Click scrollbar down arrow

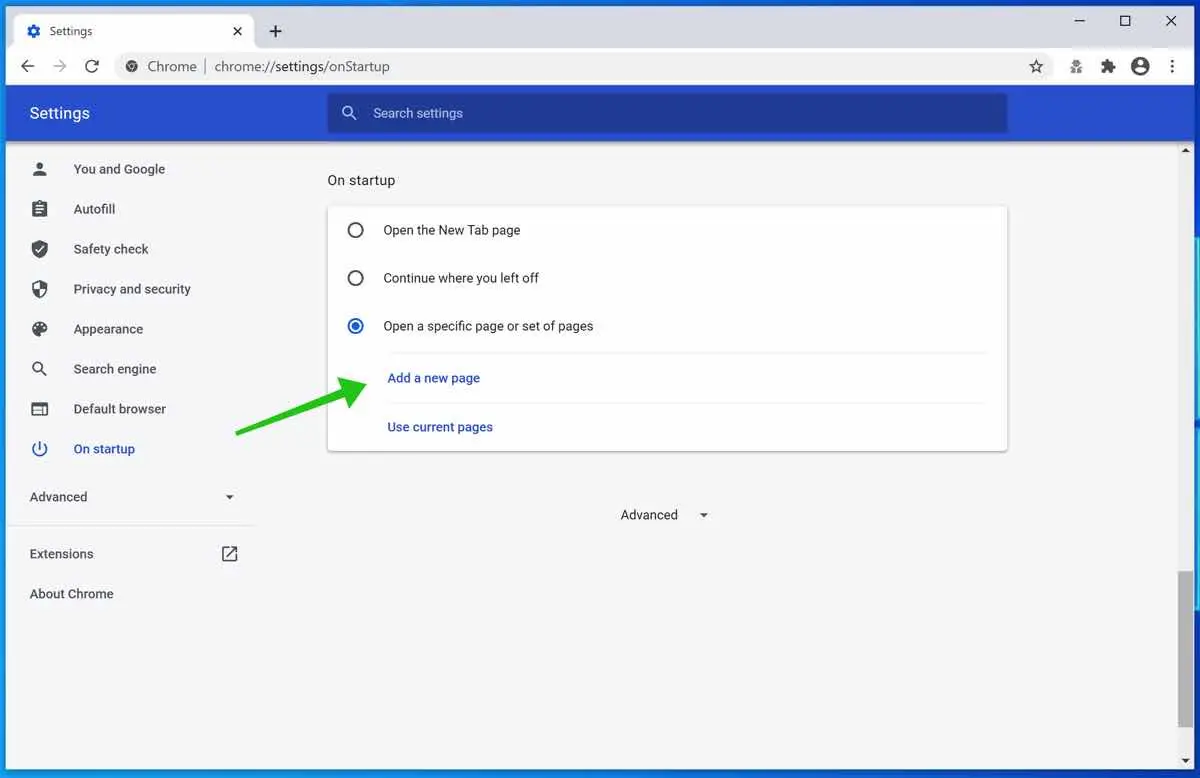[x=1186, y=762]
